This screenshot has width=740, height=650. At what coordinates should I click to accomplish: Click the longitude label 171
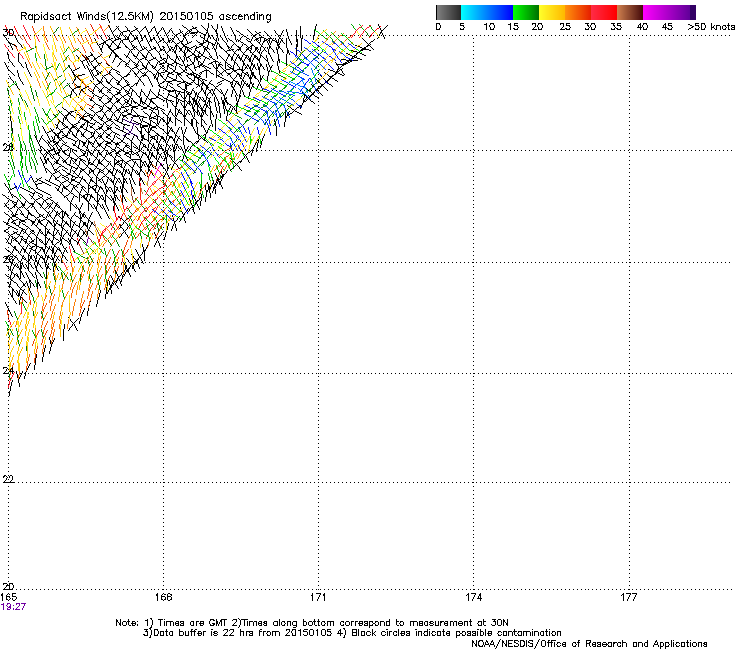coord(318,597)
